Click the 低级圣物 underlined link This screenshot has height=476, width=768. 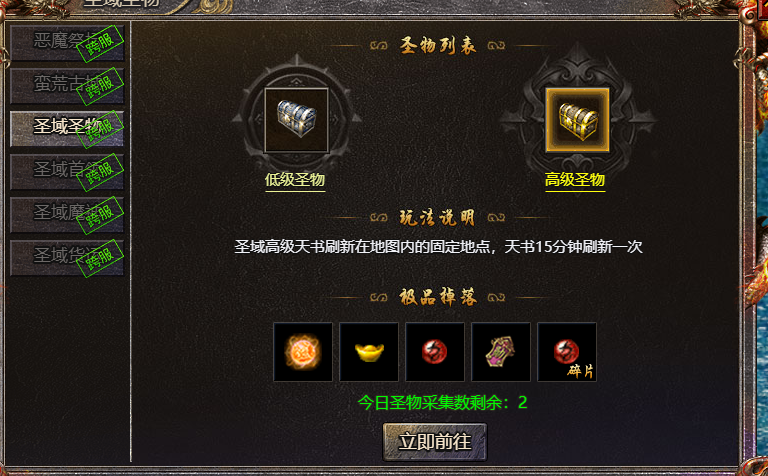pos(295,180)
